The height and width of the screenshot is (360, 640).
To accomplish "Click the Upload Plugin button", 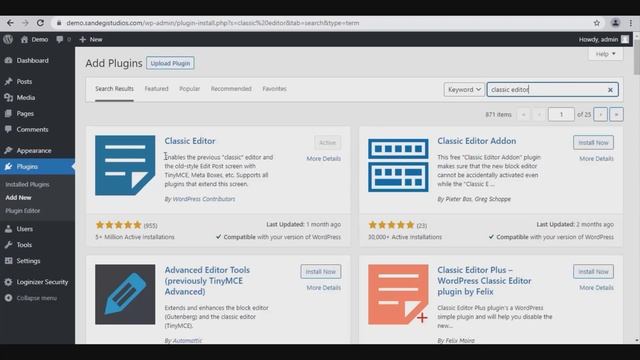I will click(170, 63).
